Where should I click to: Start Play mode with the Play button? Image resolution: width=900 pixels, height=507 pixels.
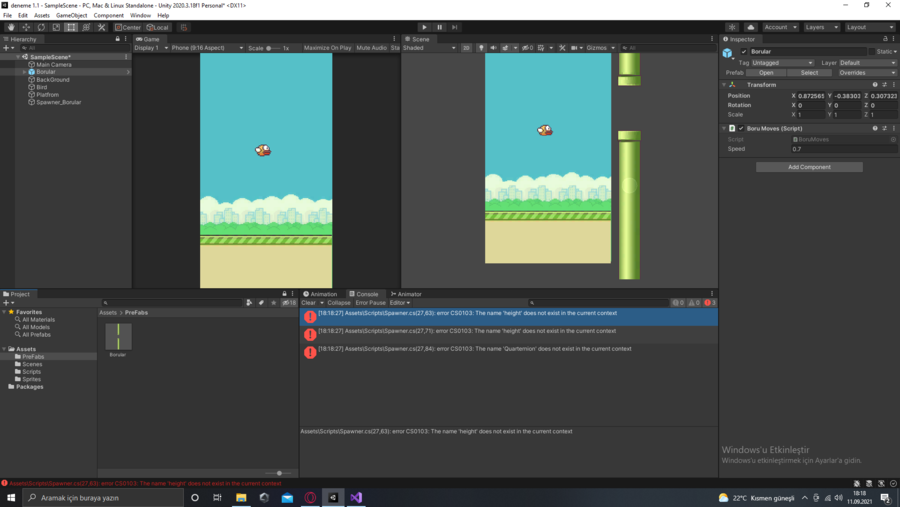[x=424, y=27]
